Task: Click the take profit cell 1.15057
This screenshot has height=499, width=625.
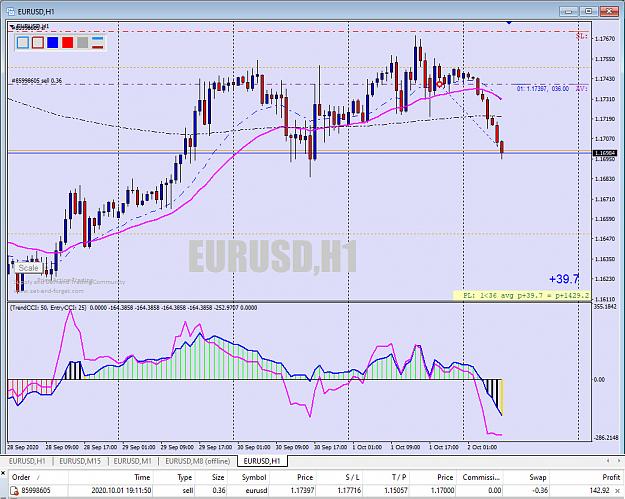Action: click(395, 491)
